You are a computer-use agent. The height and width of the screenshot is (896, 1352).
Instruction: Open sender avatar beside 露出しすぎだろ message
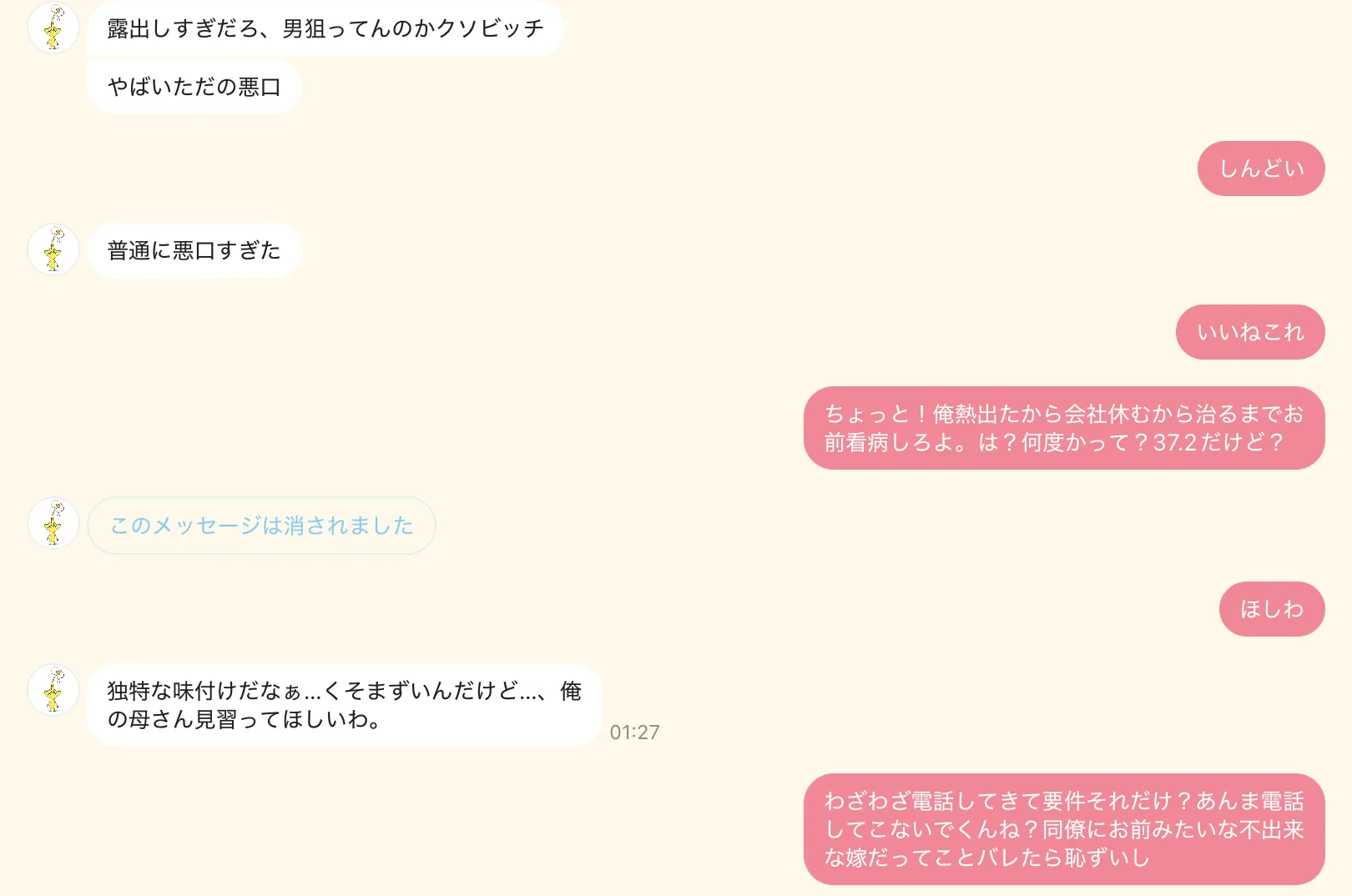coord(53,28)
